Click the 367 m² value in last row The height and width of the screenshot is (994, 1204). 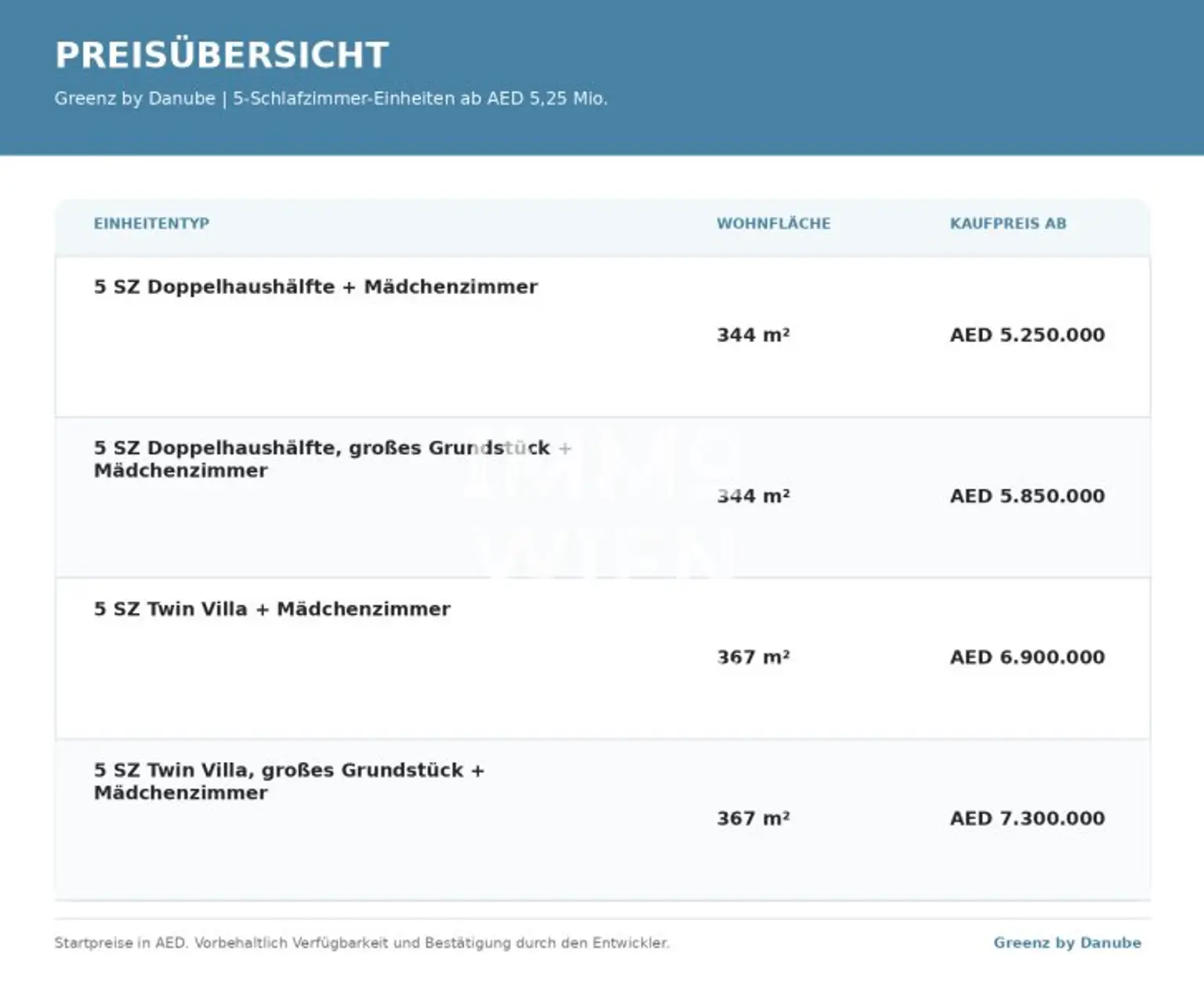[753, 818]
